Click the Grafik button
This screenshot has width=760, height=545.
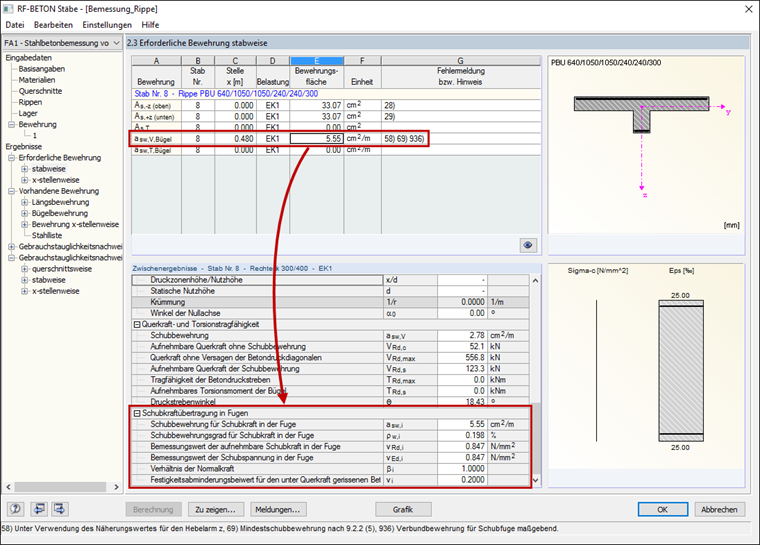point(403,510)
